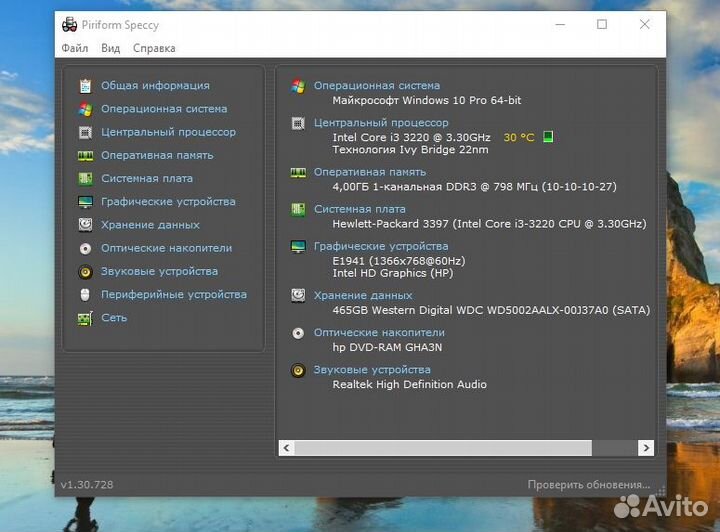Click hp DVD-RAM GHA3N text

click(387, 347)
